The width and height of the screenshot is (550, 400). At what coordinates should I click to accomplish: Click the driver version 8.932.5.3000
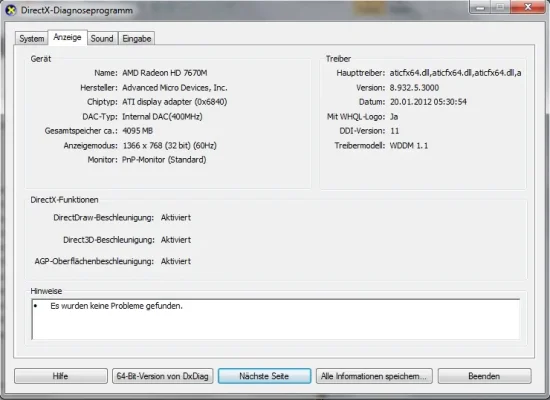(x=414, y=88)
